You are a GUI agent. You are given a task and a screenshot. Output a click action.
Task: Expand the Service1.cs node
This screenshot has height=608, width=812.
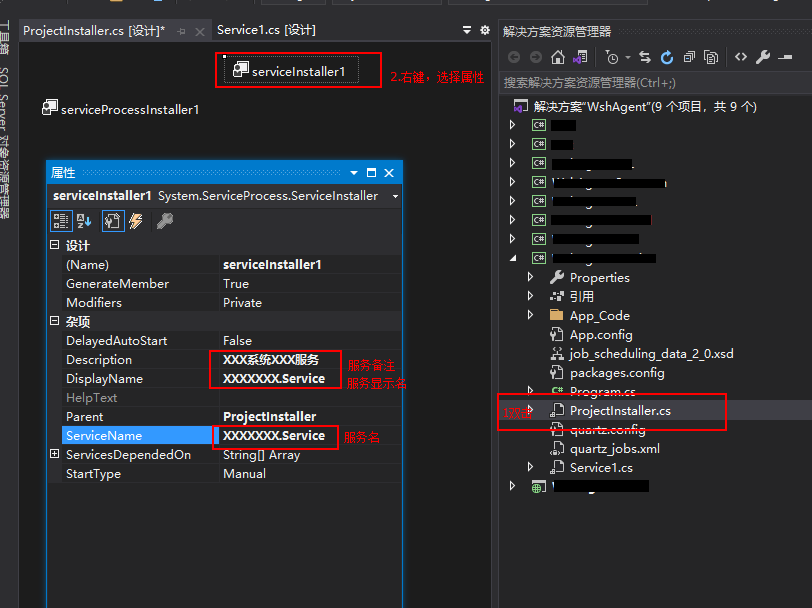pyautogui.click(x=530, y=467)
